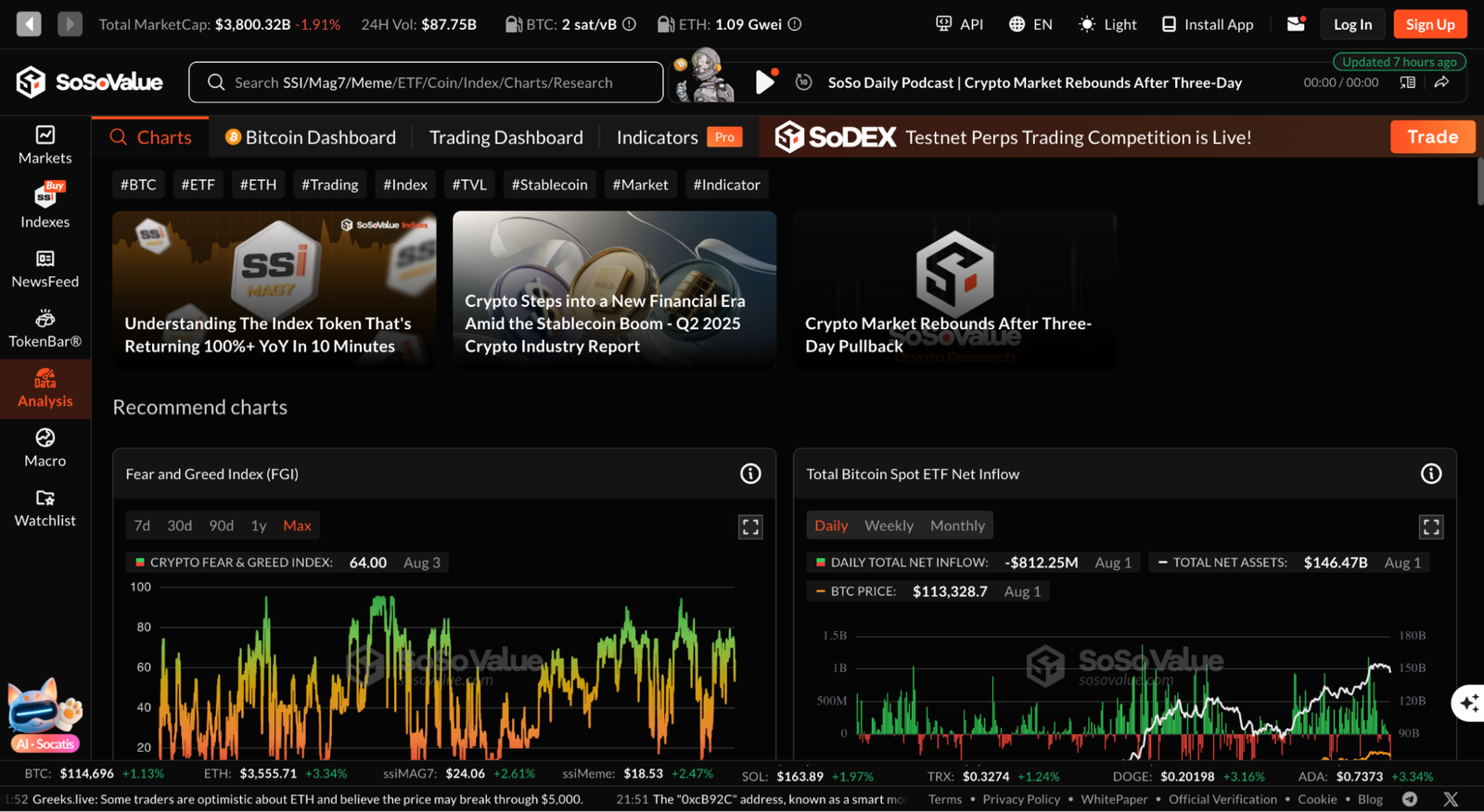Open Indexes in the sidebar

[45, 206]
